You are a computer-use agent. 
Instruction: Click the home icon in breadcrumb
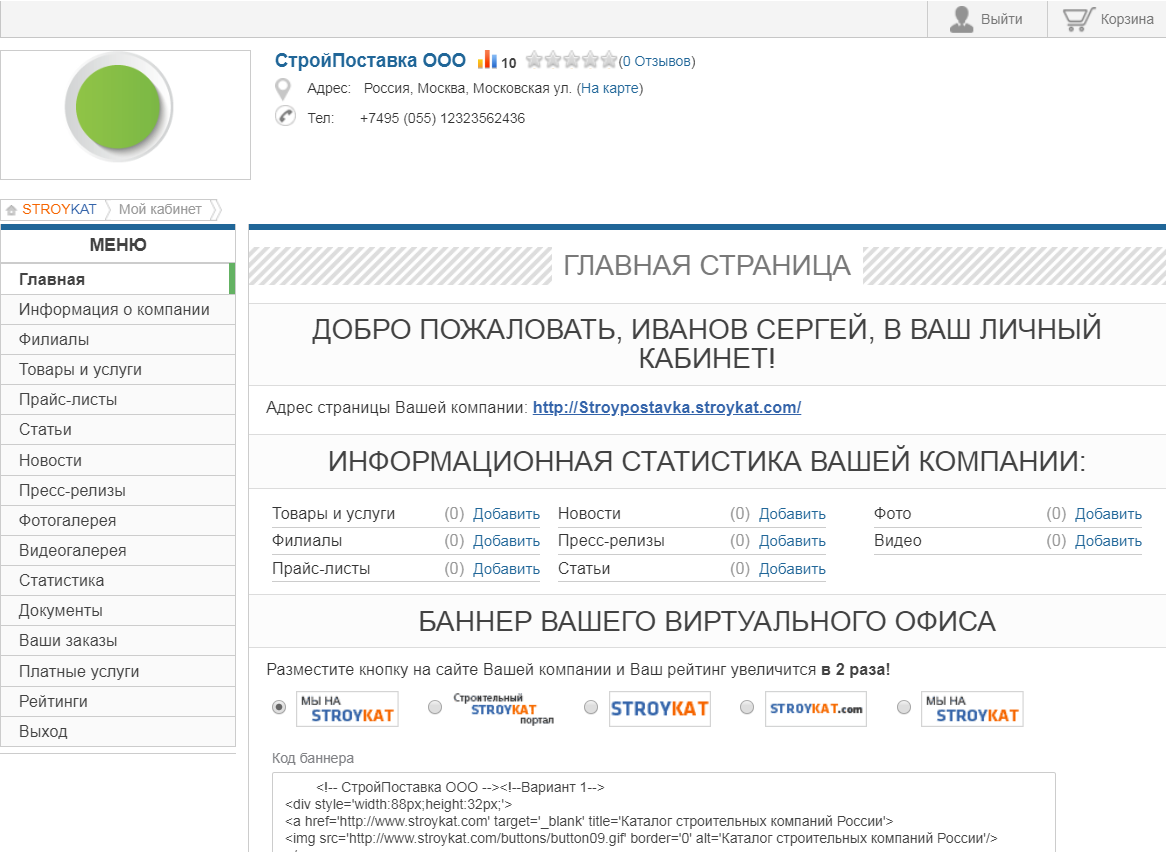(x=11, y=210)
